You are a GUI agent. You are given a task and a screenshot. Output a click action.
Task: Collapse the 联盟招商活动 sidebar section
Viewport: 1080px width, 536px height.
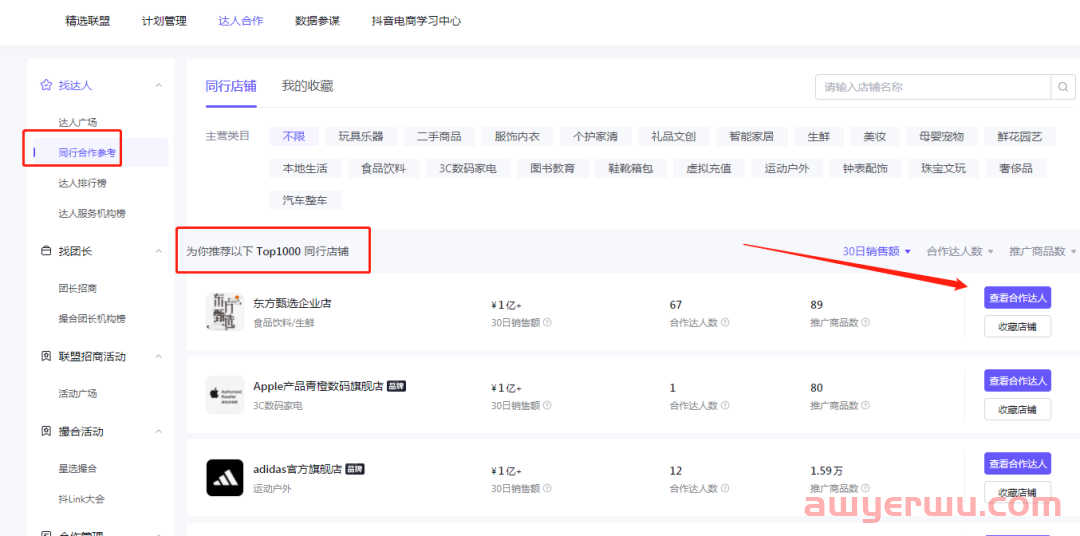158,357
